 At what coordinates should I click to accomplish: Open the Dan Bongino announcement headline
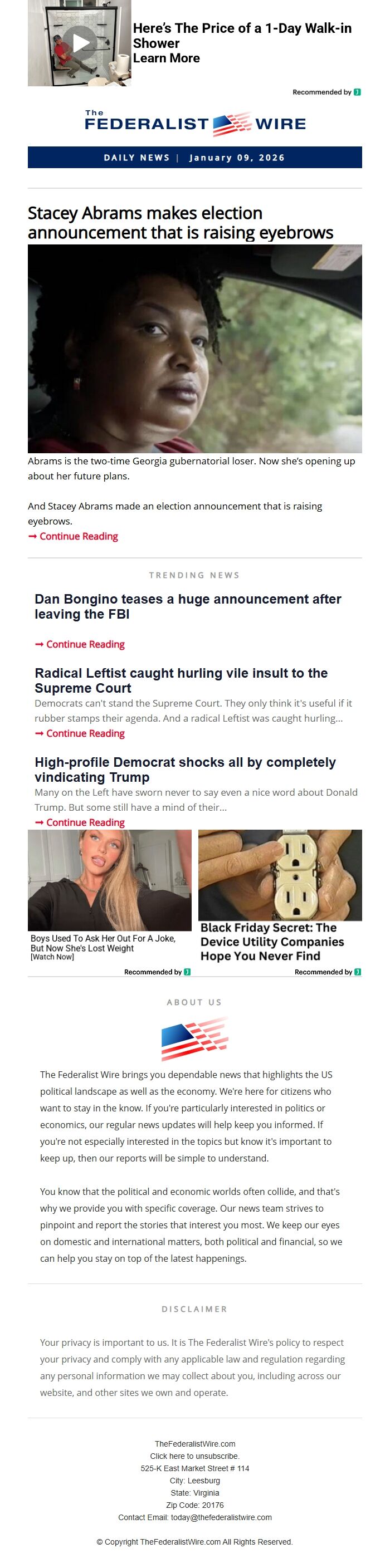(188, 606)
